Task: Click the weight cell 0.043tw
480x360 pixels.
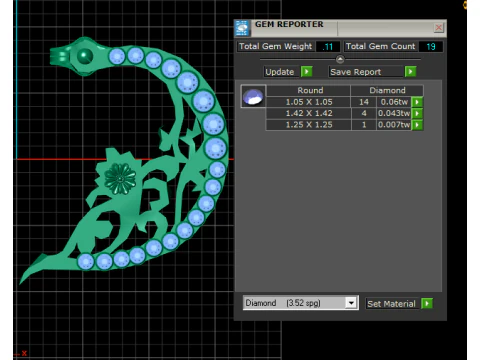Action: click(394, 113)
